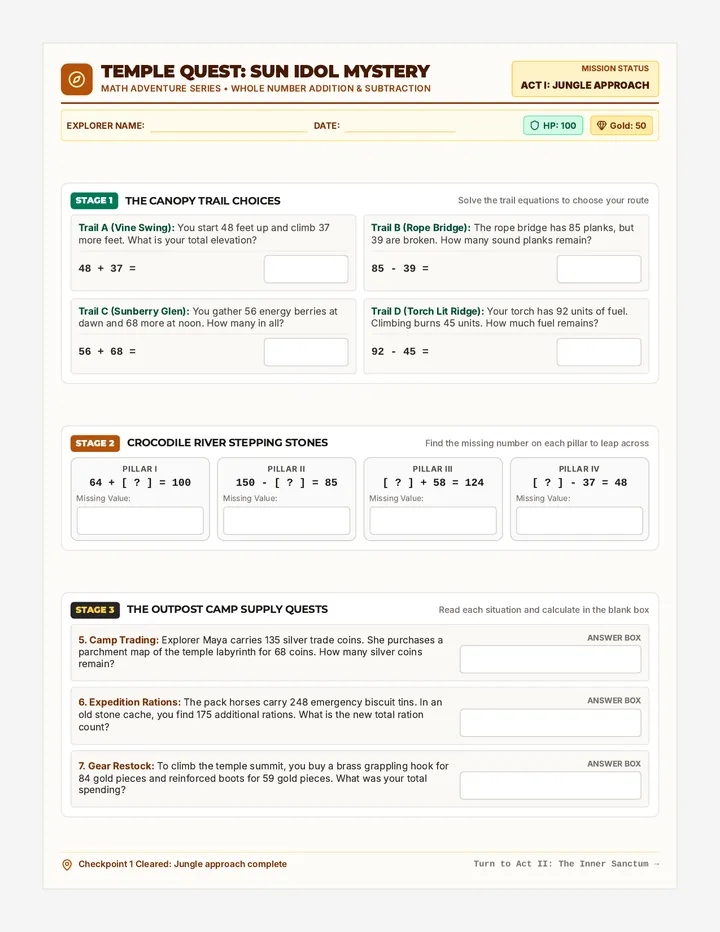
Task: Click Pillar II missing value box
Action: point(287,521)
